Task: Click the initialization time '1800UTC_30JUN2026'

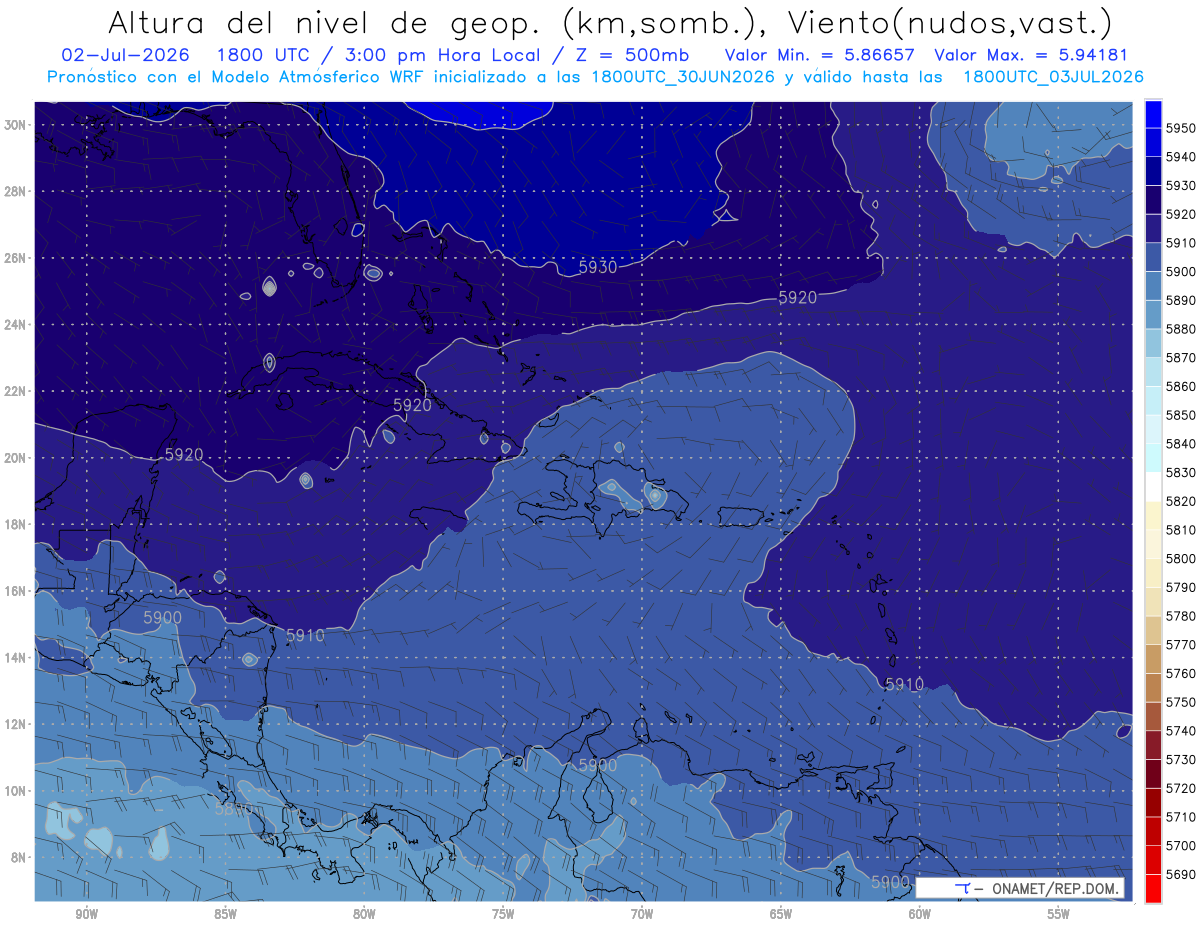Action: 683,77
